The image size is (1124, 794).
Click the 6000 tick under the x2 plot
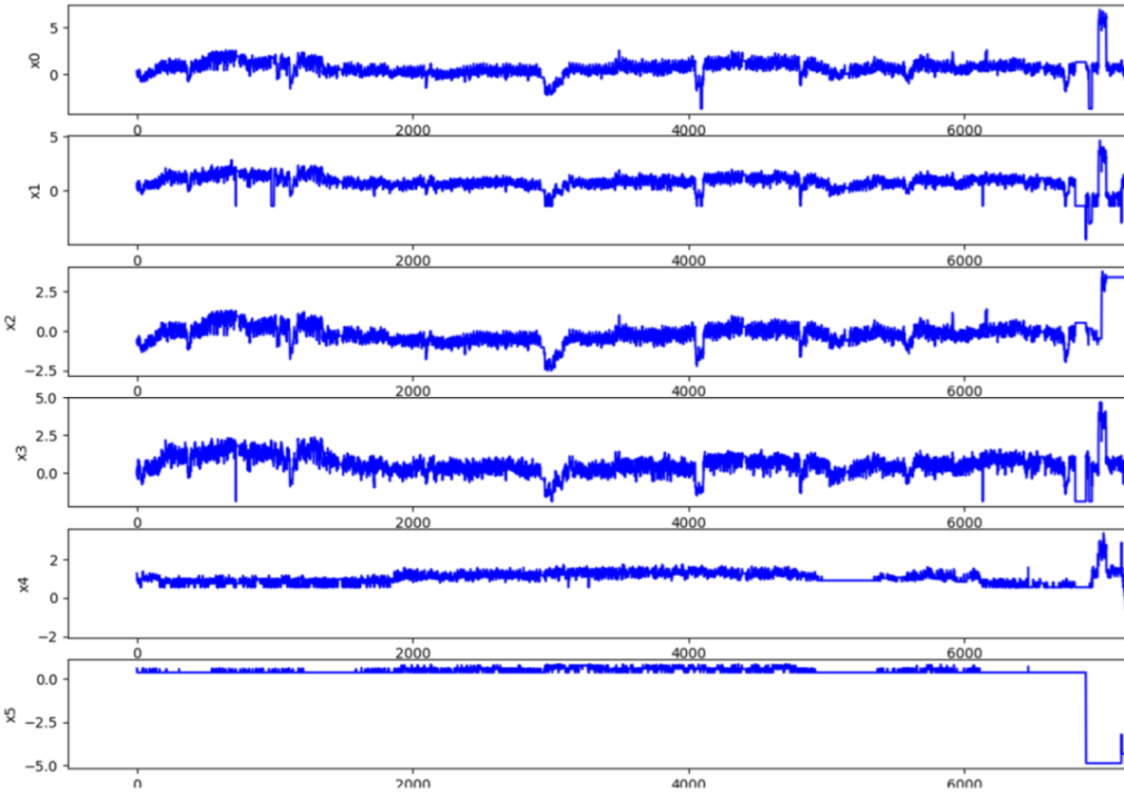click(964, 391)
